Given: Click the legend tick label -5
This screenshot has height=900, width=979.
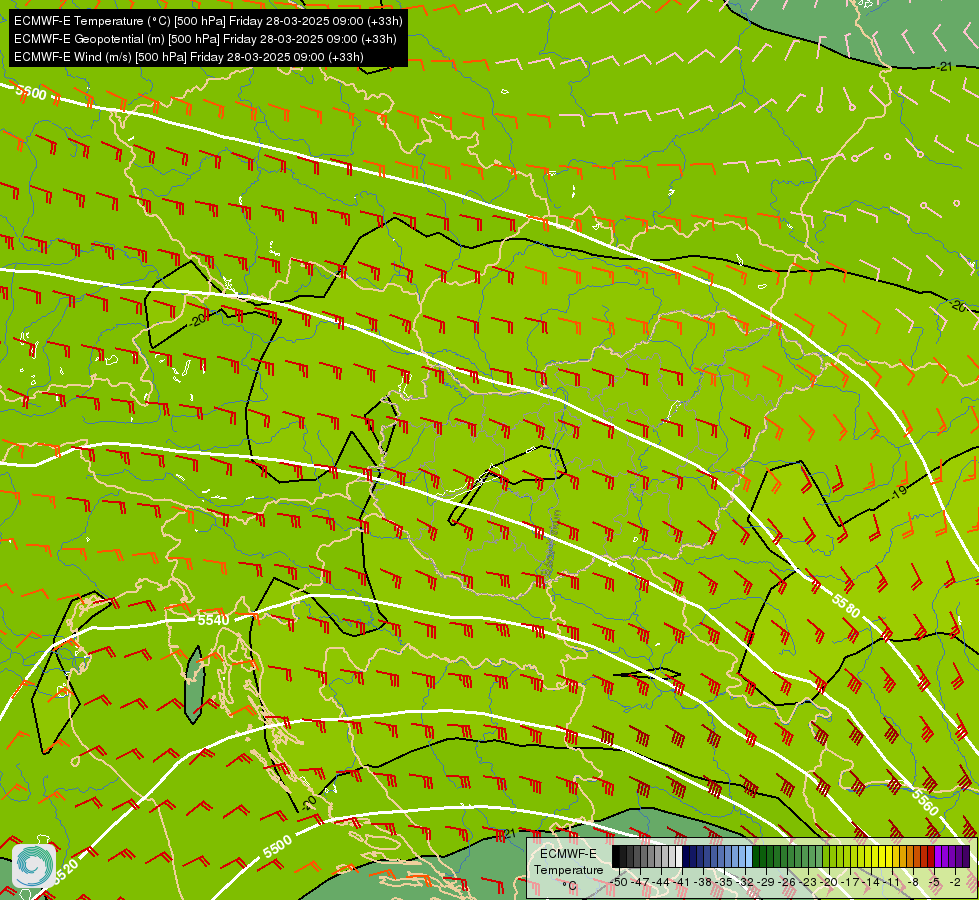Looking at the screenshot, I should 933,882.
